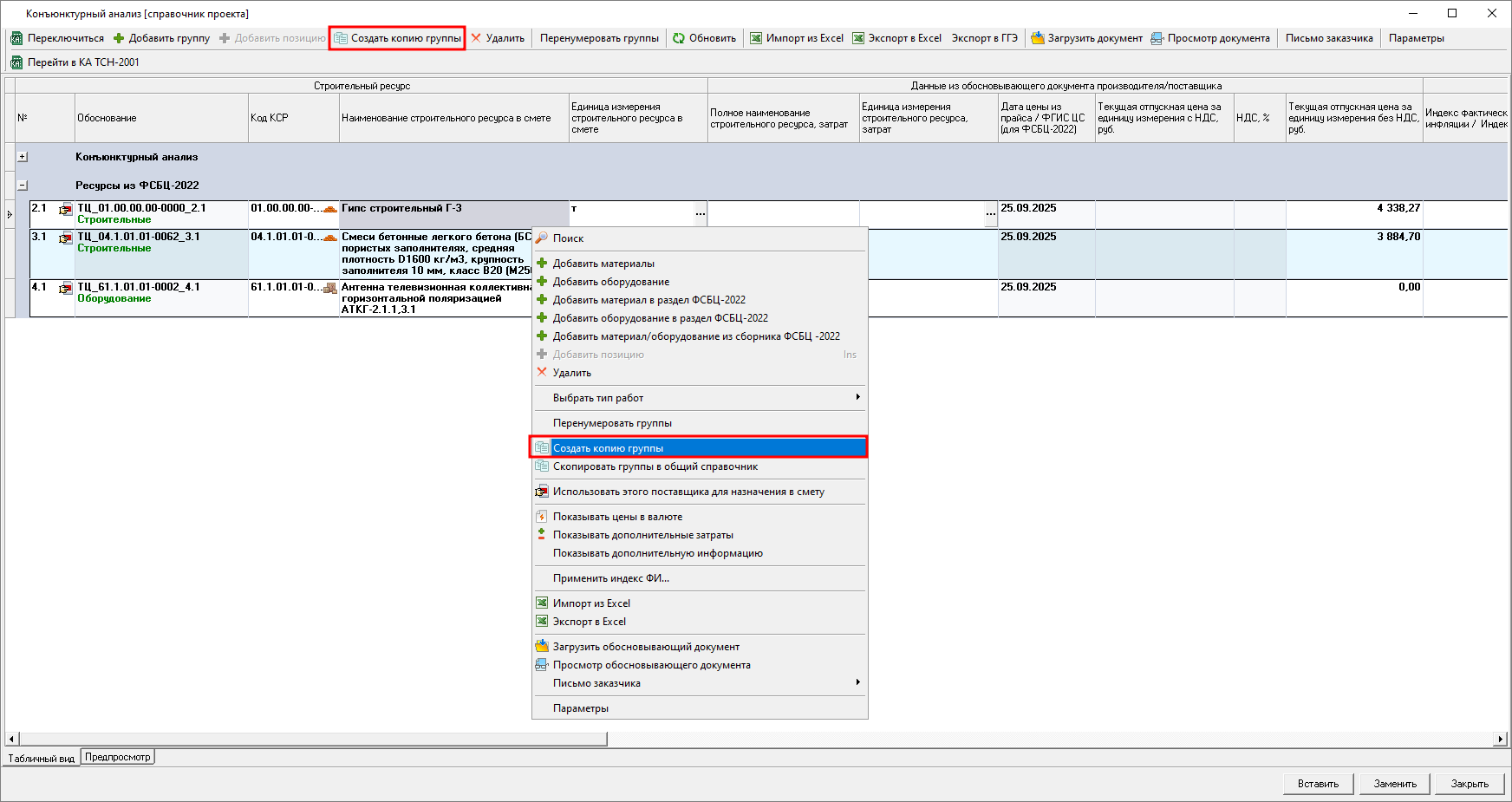Click the Переключиться toolbar icon

(x=16, y=38)
